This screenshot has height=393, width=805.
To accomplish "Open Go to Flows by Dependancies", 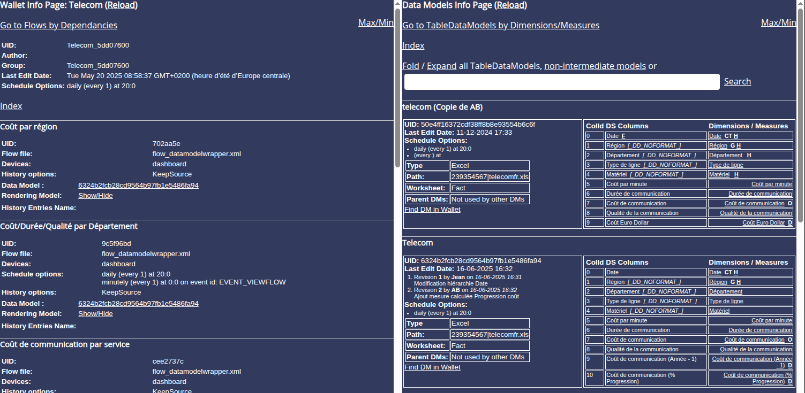I will 59,25.
